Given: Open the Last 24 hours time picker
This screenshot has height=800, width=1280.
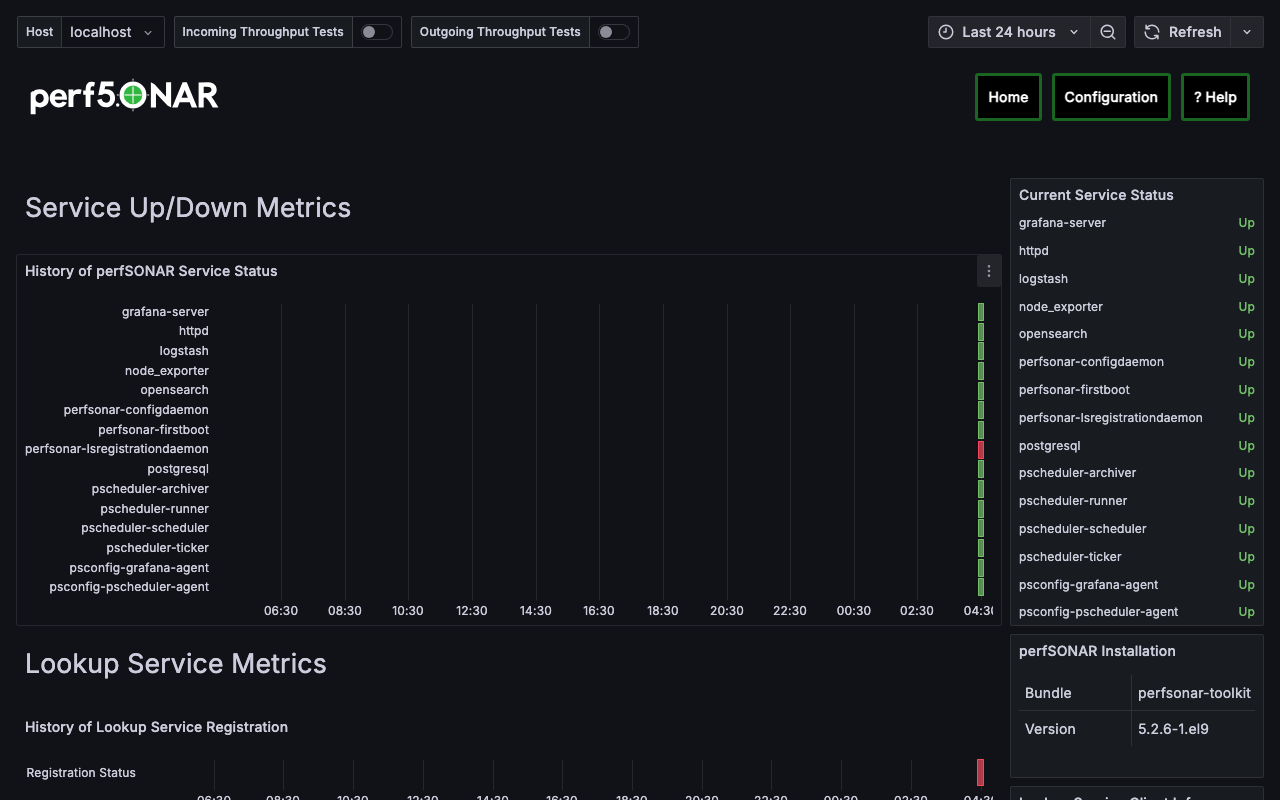Looking at the screenshot, I should [x=1009, y=32].
